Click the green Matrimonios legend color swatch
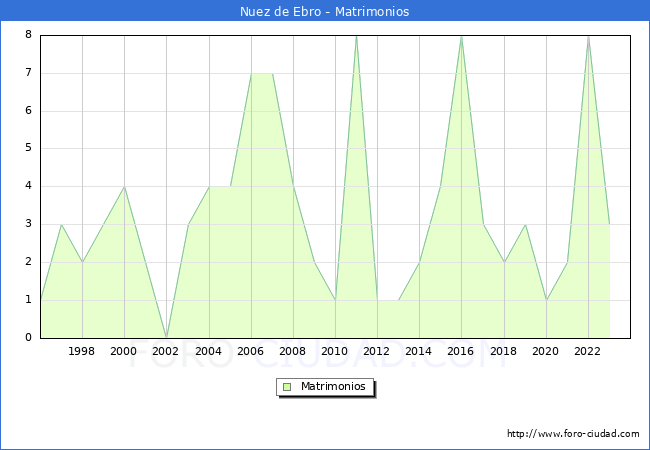650x450 pixels. pos(287,387)
